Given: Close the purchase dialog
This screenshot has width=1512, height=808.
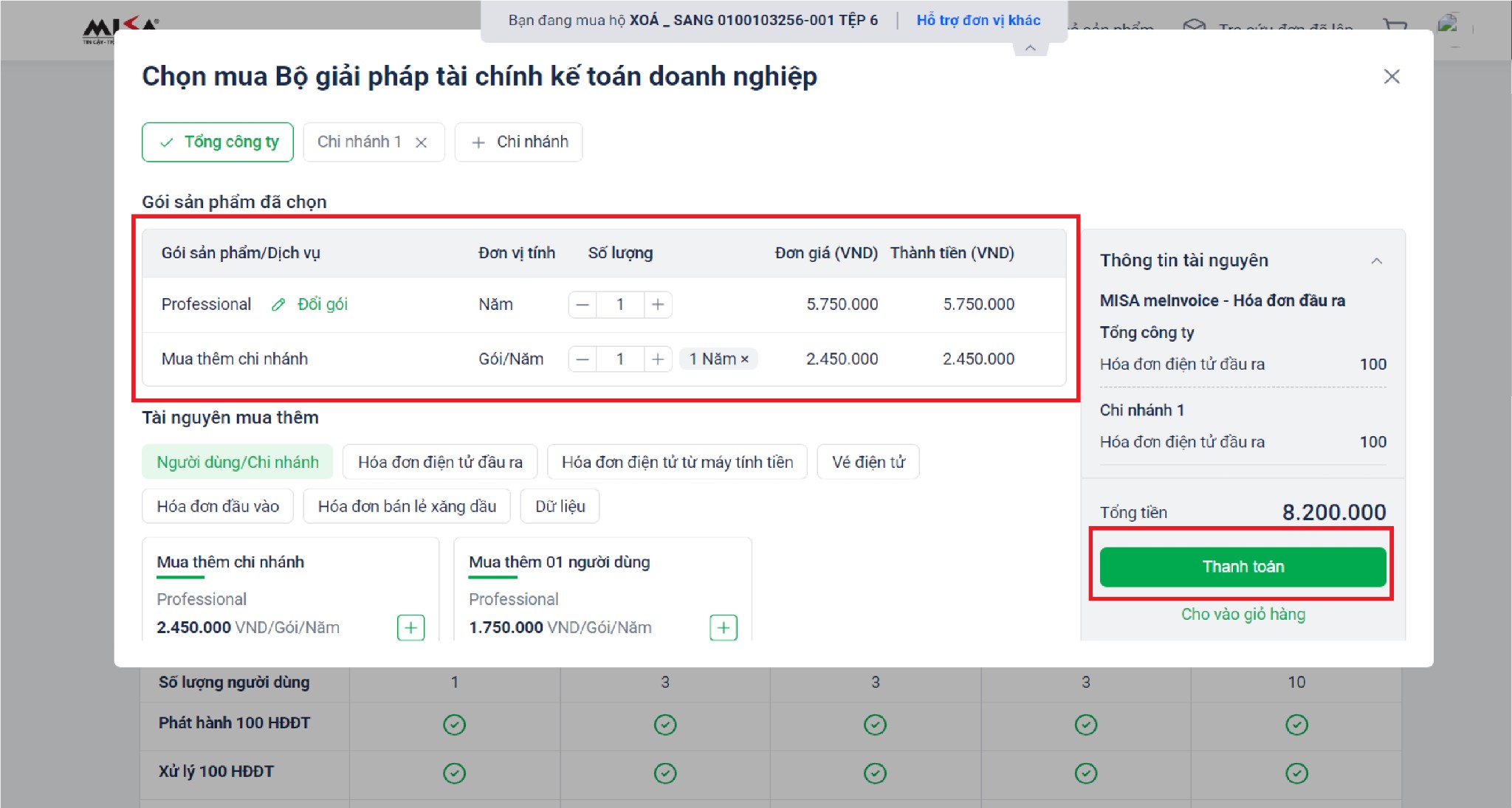Looking at the screenshot, I should (1392, 77).
